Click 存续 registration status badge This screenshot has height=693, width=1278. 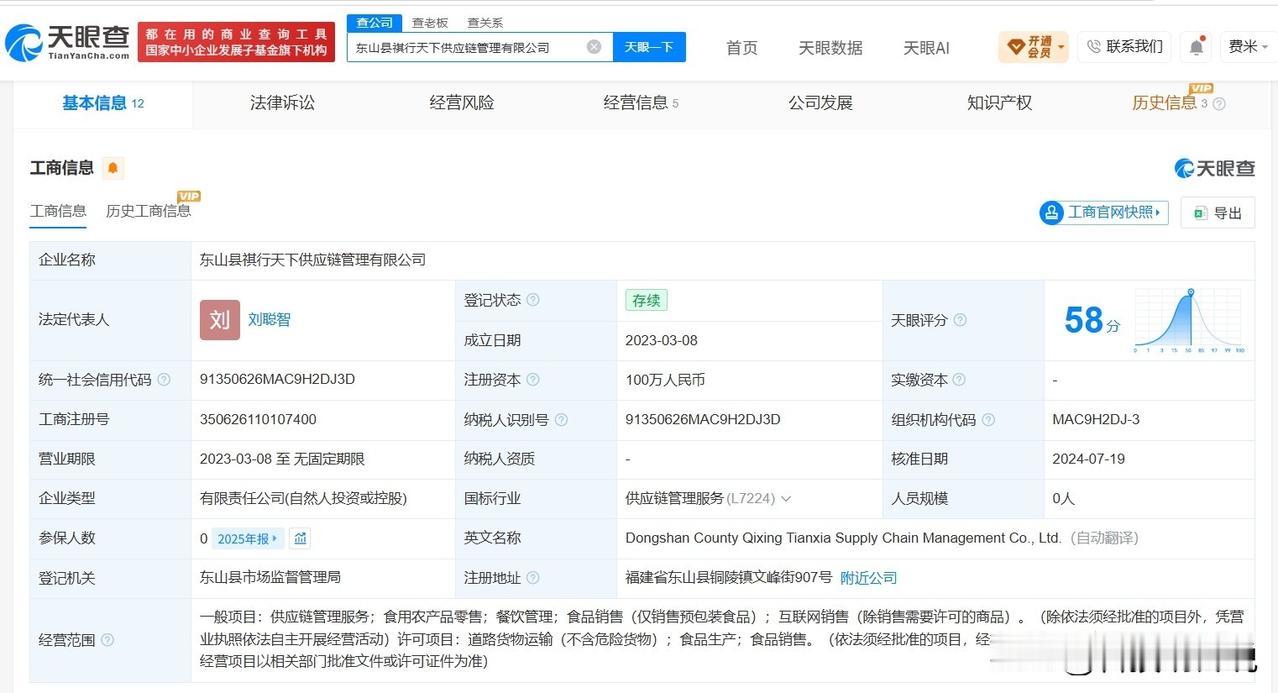tap(646, 300)
